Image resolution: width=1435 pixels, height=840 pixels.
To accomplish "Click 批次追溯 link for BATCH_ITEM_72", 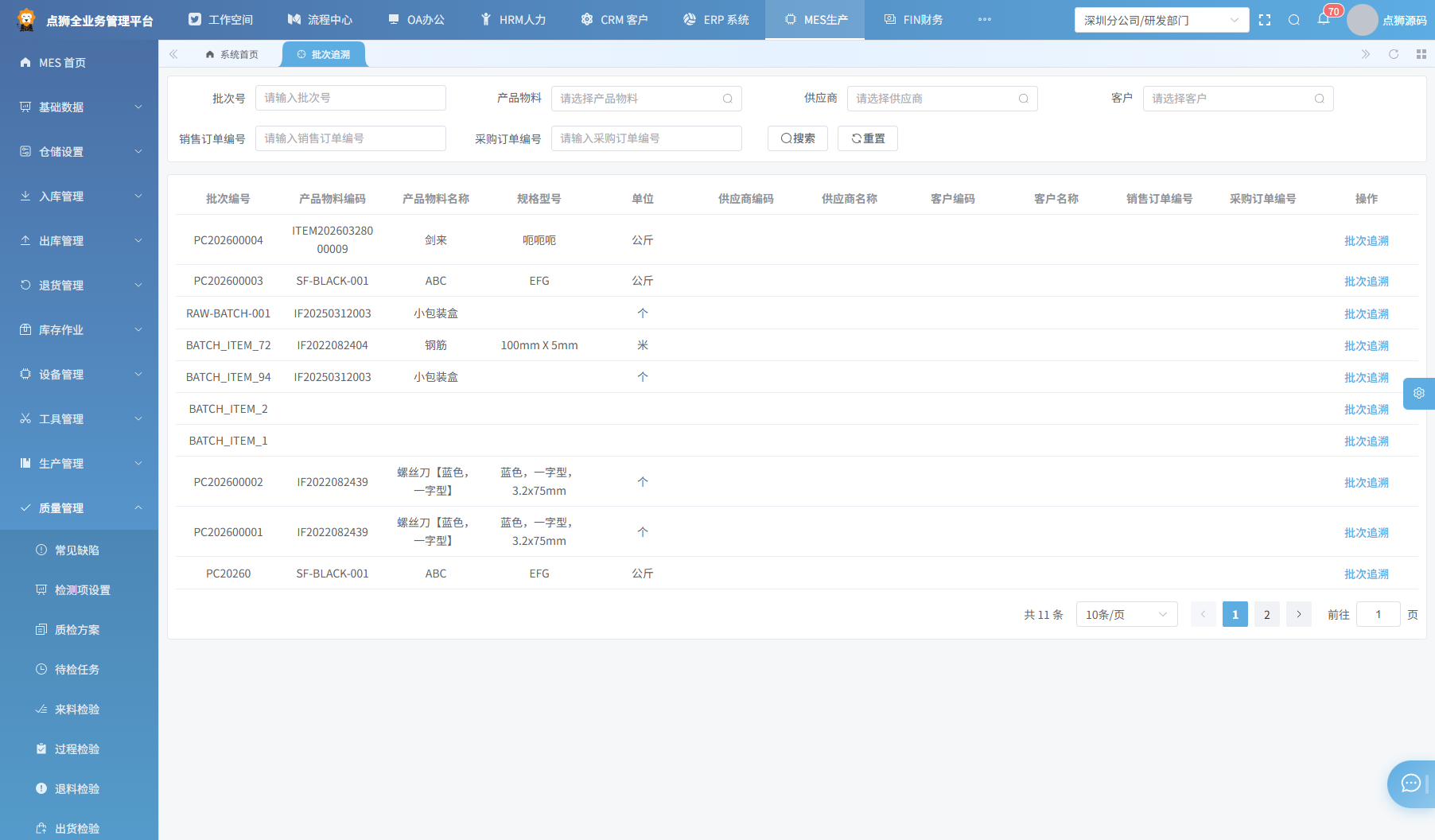I will point(1366,345).
